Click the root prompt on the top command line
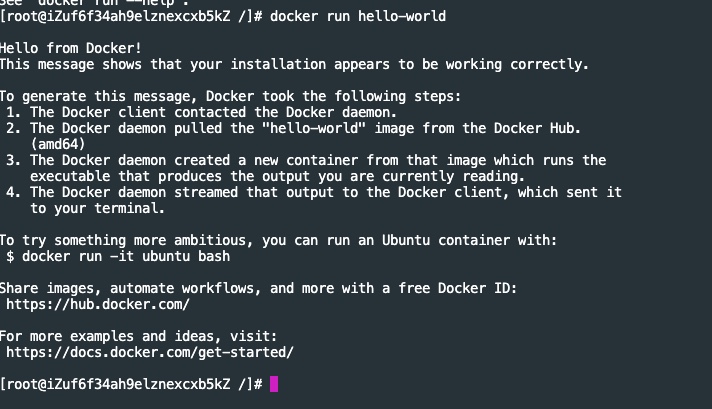 132,16
